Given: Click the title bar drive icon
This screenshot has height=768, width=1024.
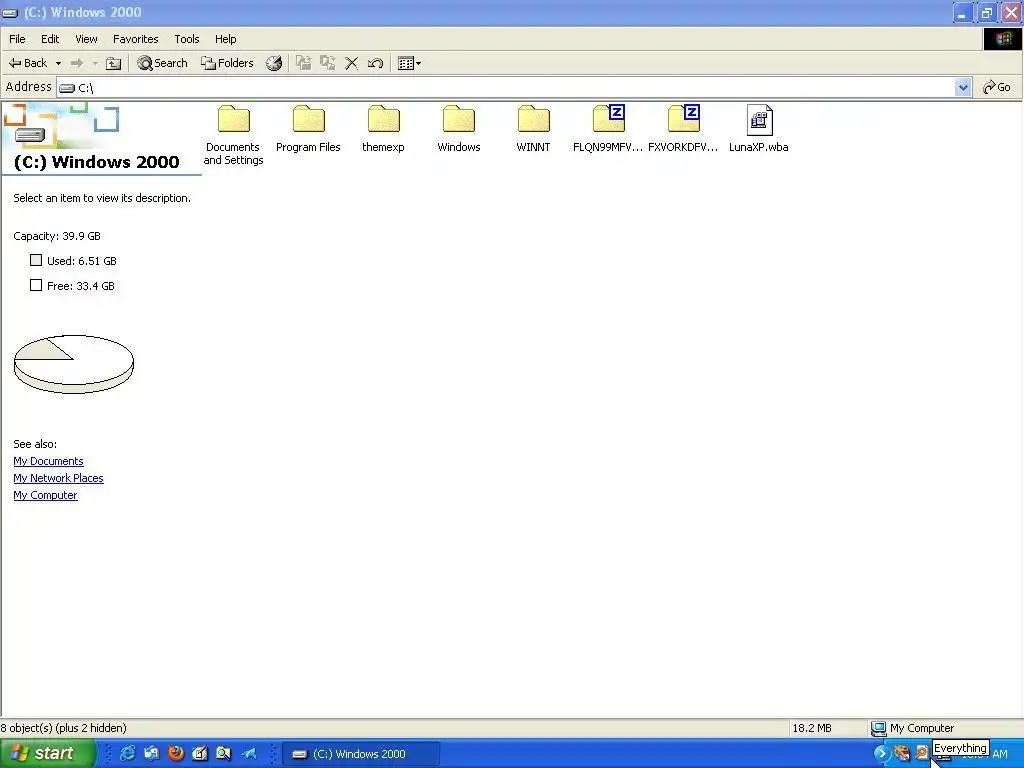Looking at the screenshot, I should click(10, 12).
